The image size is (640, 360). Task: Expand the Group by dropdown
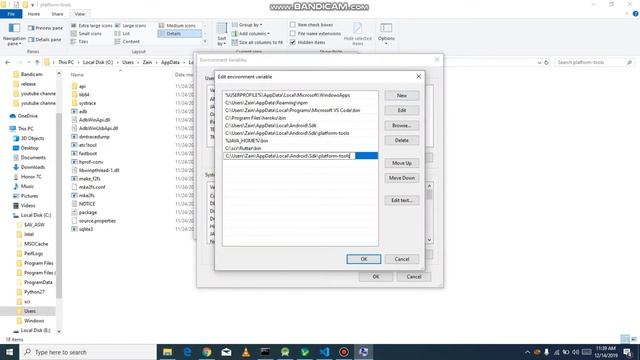click(x=247, y=25)
